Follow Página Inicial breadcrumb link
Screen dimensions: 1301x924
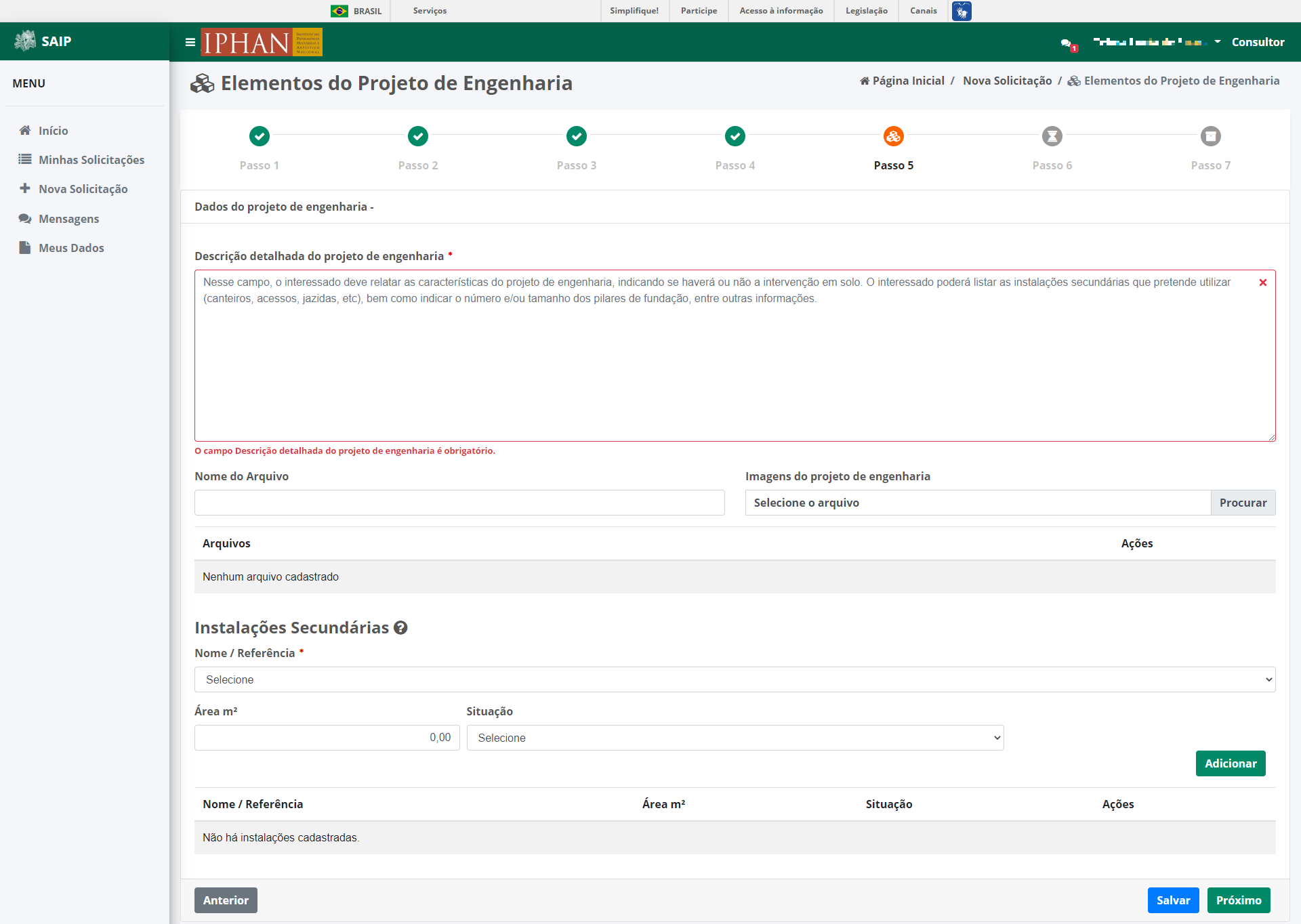(x=908, y=81)
